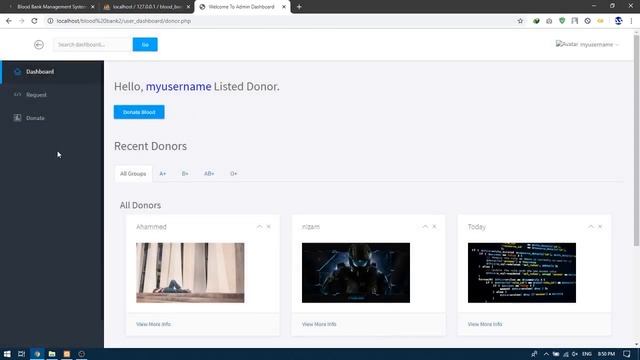The image size is (640, 360).
Task: Select the All Groups tab
Action: 133,173
